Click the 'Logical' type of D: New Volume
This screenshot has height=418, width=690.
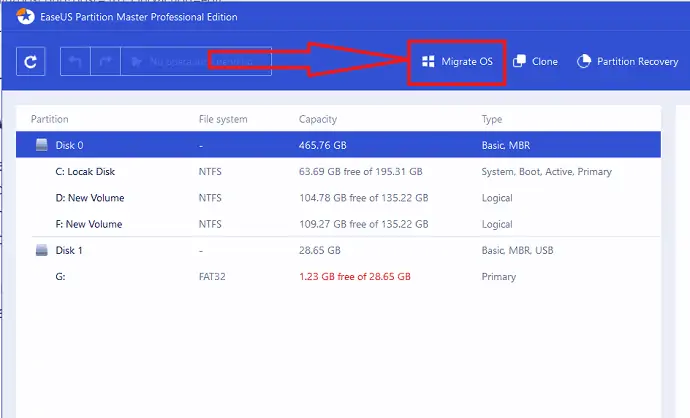(x=497, y=198)
